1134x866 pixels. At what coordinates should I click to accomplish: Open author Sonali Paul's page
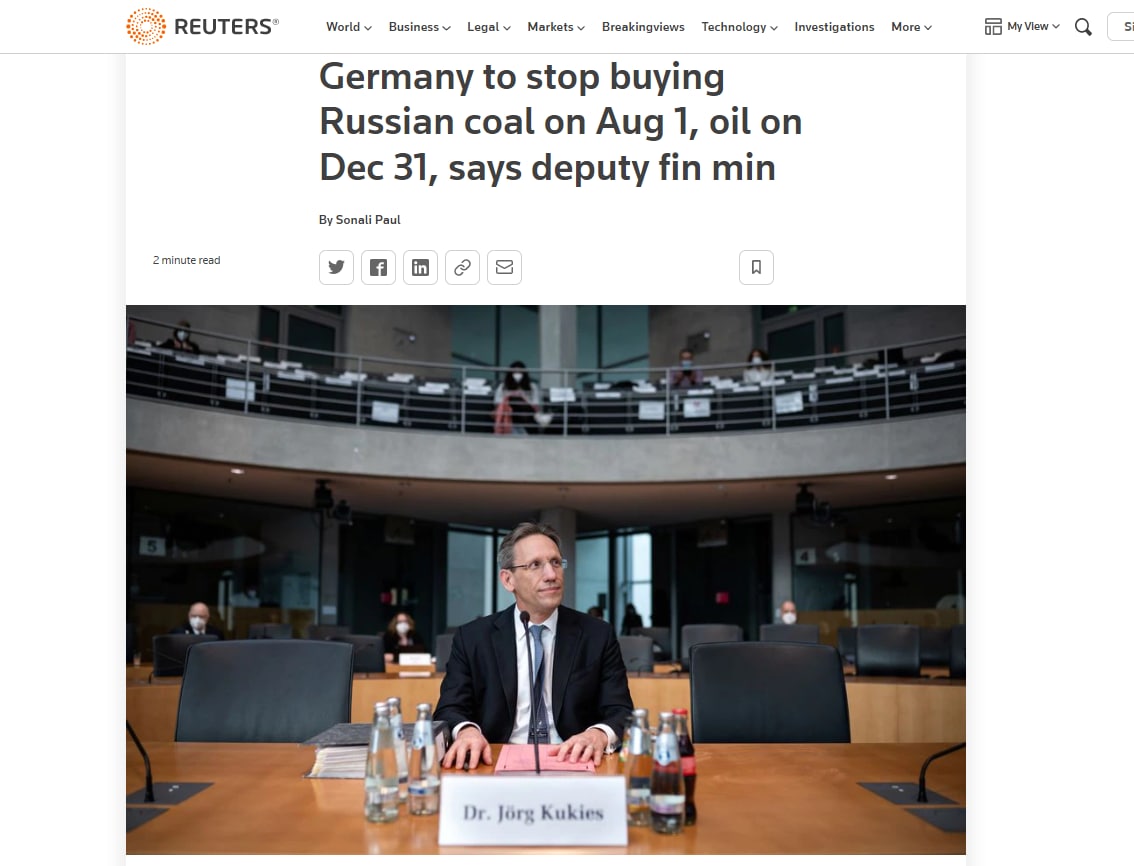(x=368, y=220)
